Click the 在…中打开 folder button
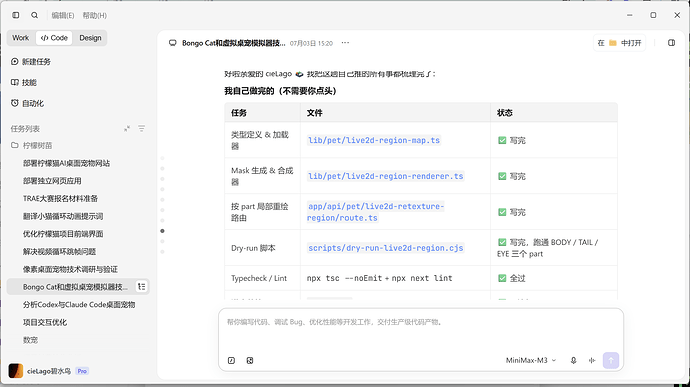This screenshot has height=387, width=690. pyautogui.click(x=620, y=43)
